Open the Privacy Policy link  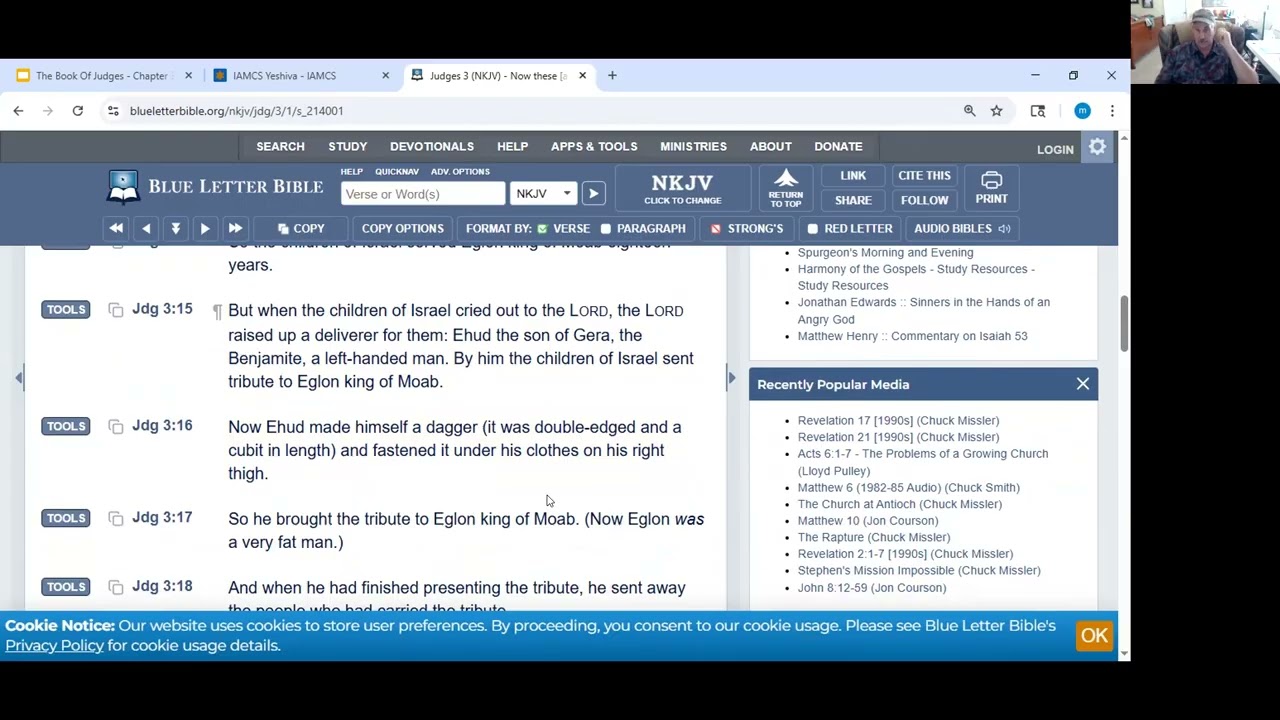click(x=54, y=645)
